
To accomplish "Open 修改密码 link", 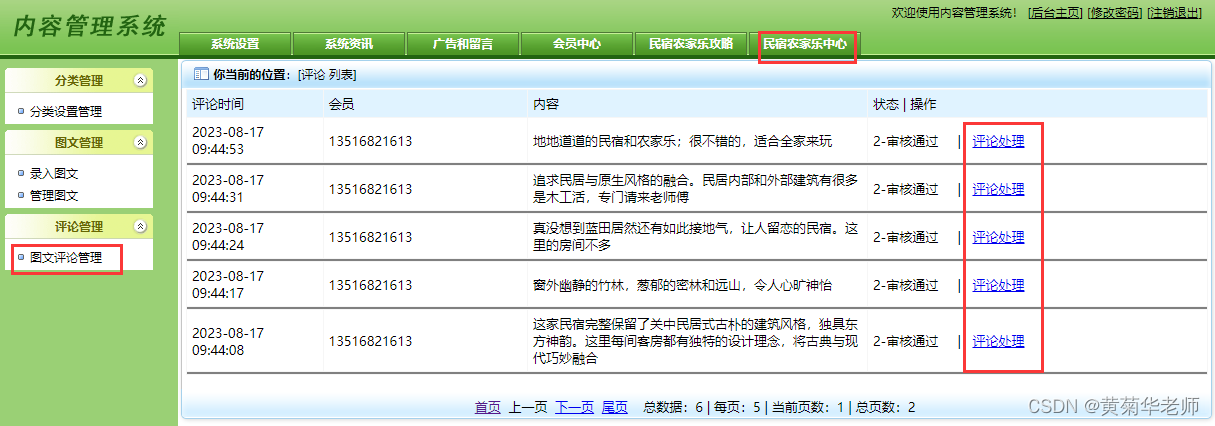I will click(x=1114, y=12).
